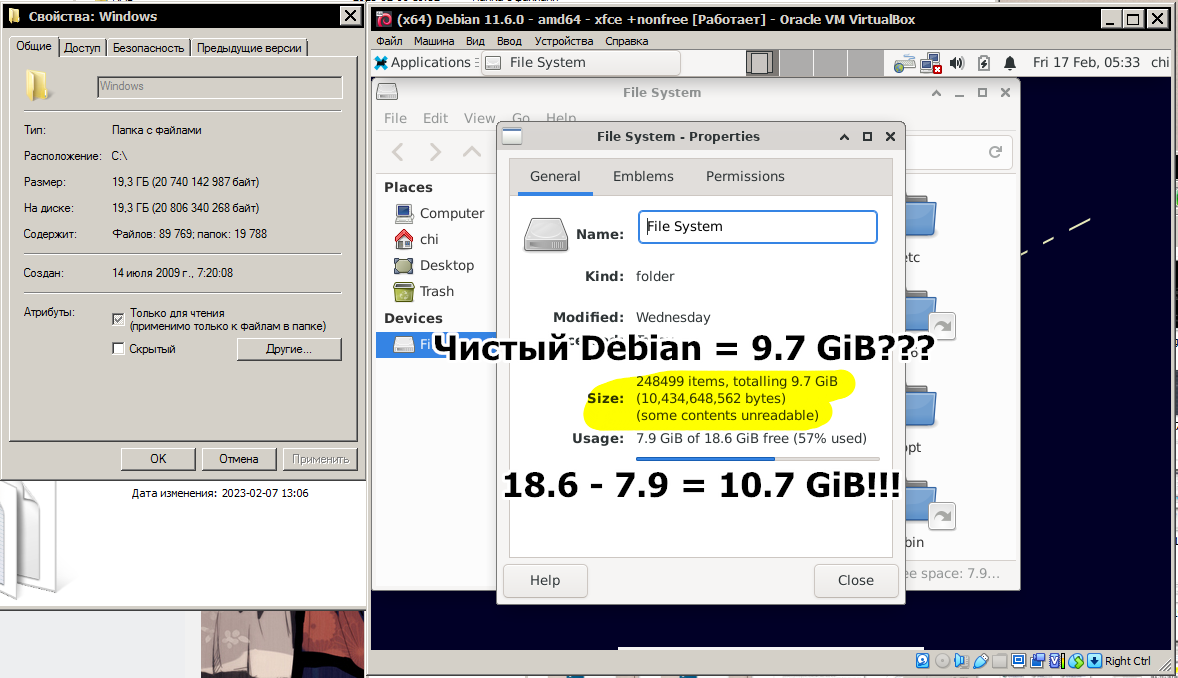Click VirtualBox mouse integration icon

1076,661
